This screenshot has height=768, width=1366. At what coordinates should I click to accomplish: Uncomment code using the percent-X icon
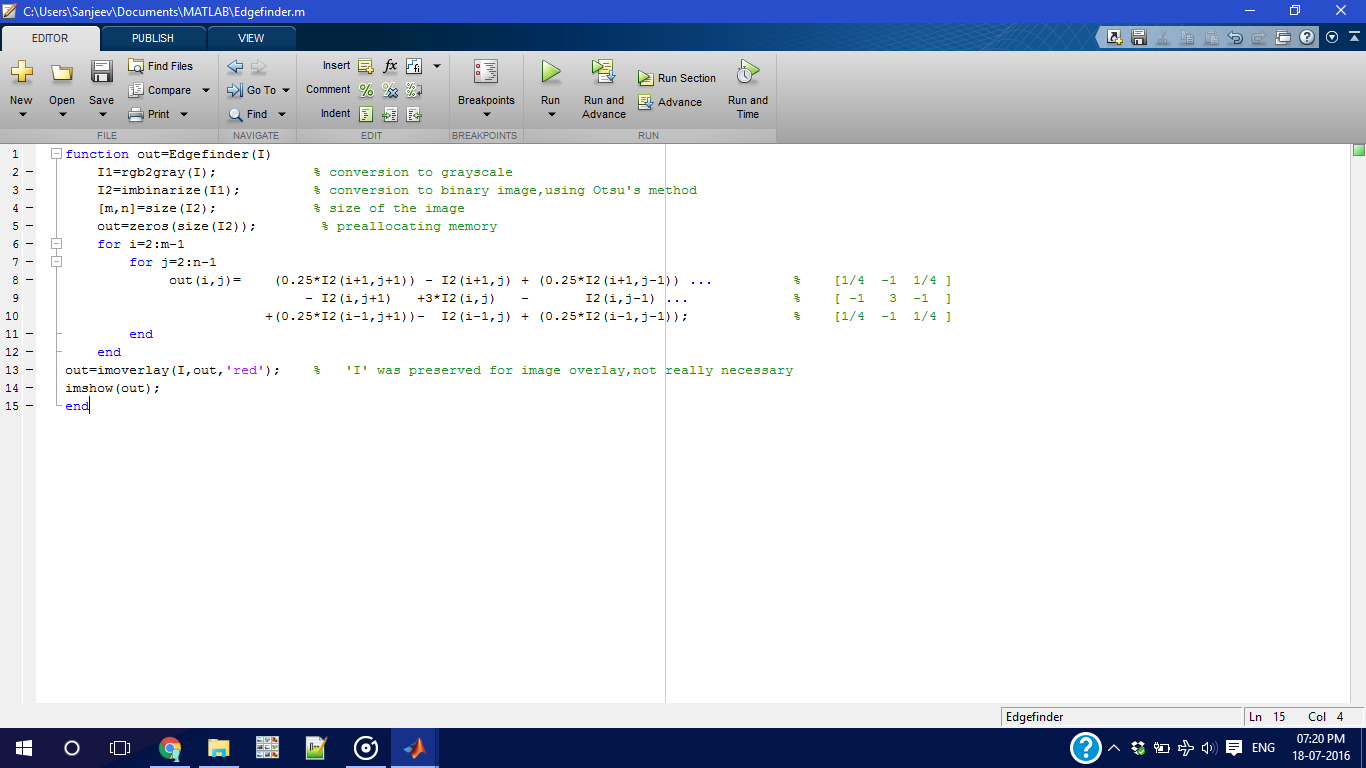390,89
